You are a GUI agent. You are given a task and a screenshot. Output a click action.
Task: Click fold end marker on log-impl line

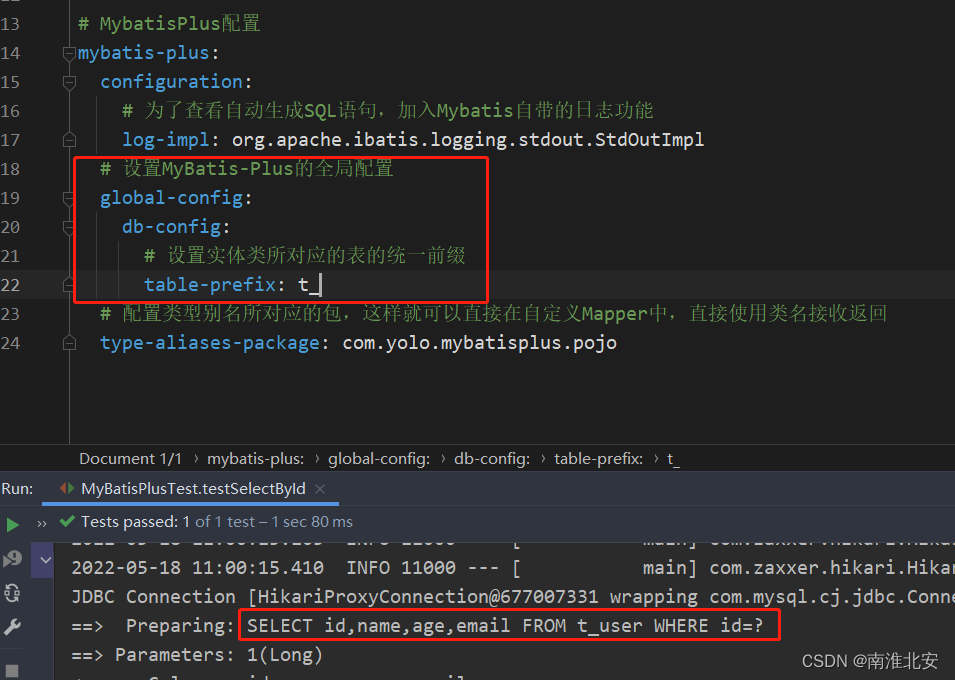69,140
